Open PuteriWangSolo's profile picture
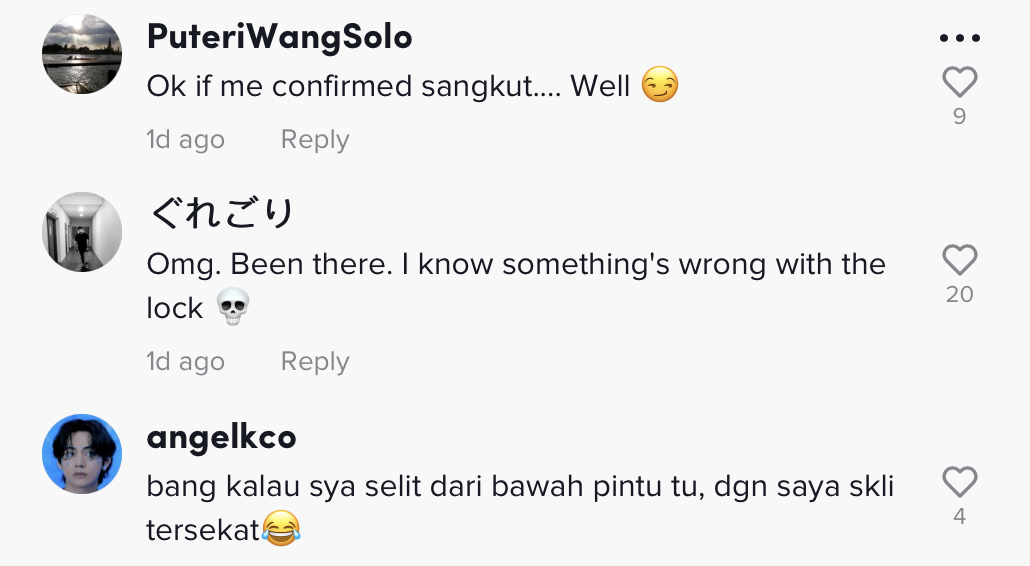The image size is (1030, 566). click(x=82, y=54)
